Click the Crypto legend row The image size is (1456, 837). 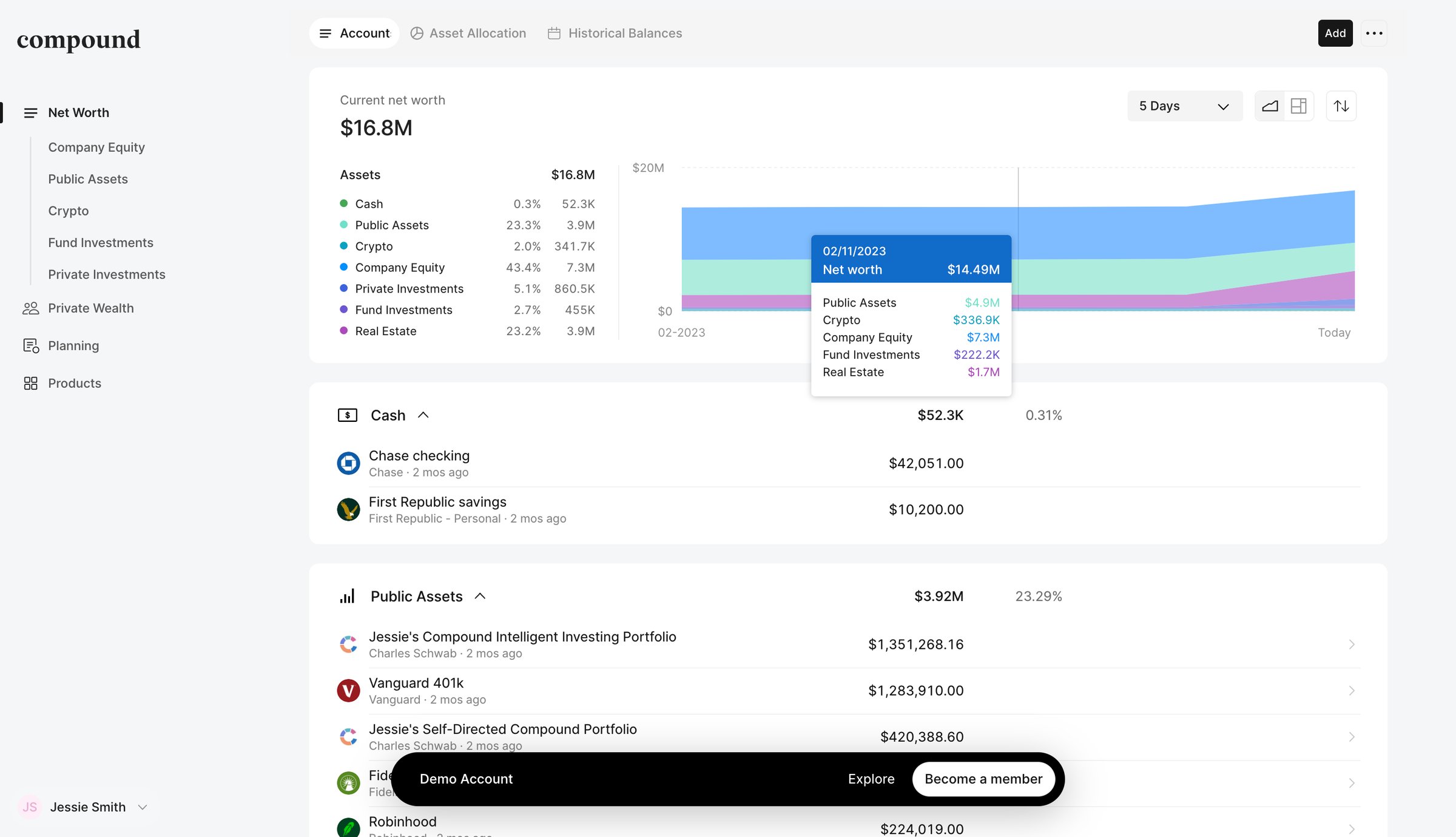pyautogui.click(x=467, y=246)
